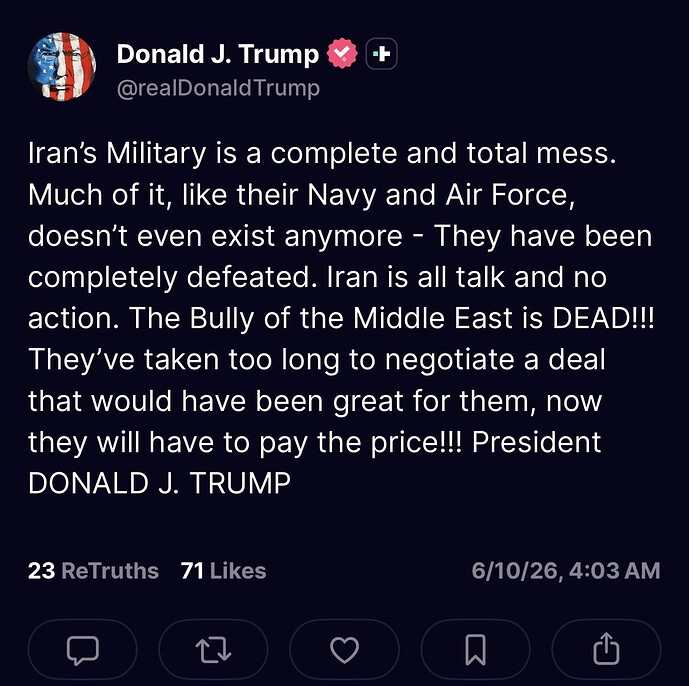This screenshot has width=689, height=686.
Task: Select the "Navy and Air Force" line
Action: [301, 195]
